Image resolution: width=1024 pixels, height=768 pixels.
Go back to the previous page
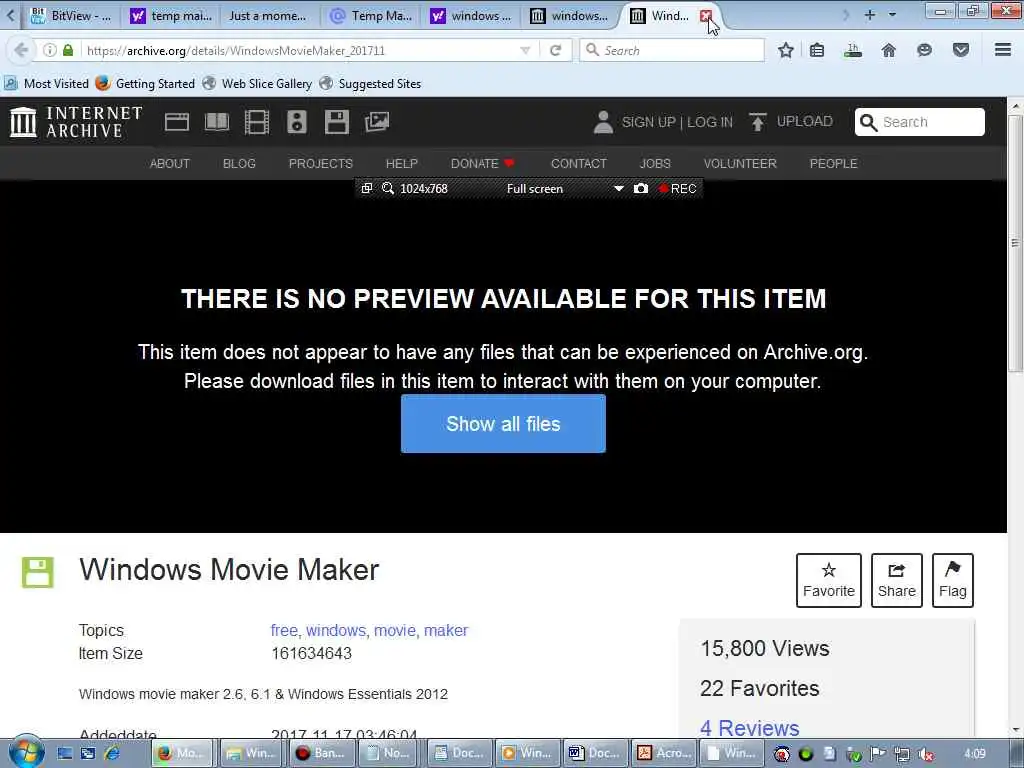pyautogui.click(x=21, y=50)
